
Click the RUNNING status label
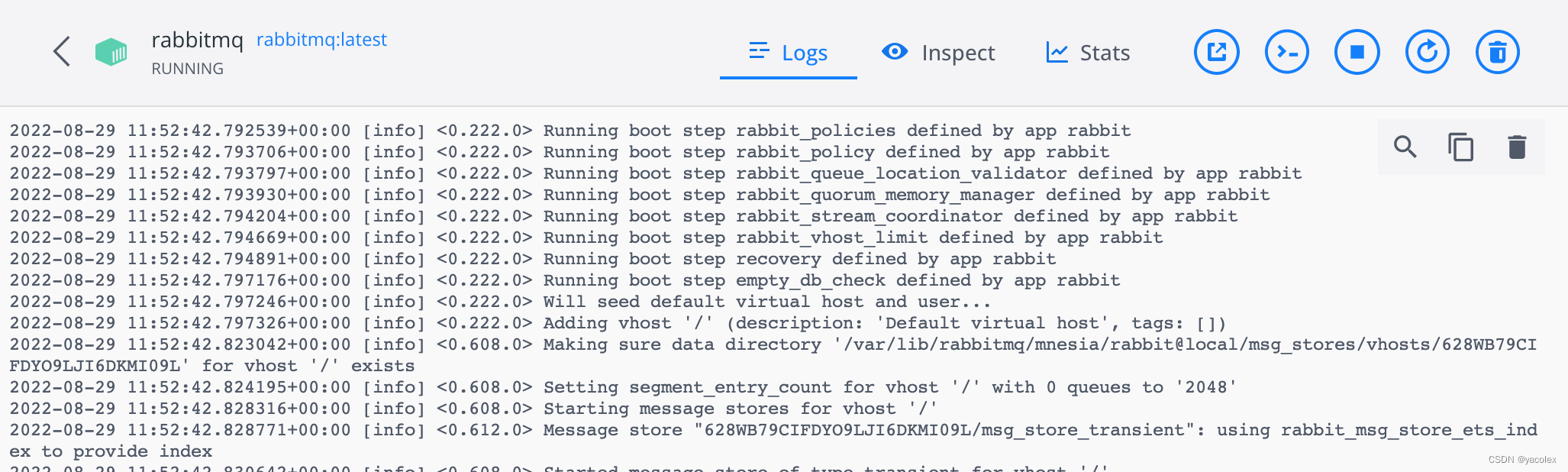(x=188, y=69)
